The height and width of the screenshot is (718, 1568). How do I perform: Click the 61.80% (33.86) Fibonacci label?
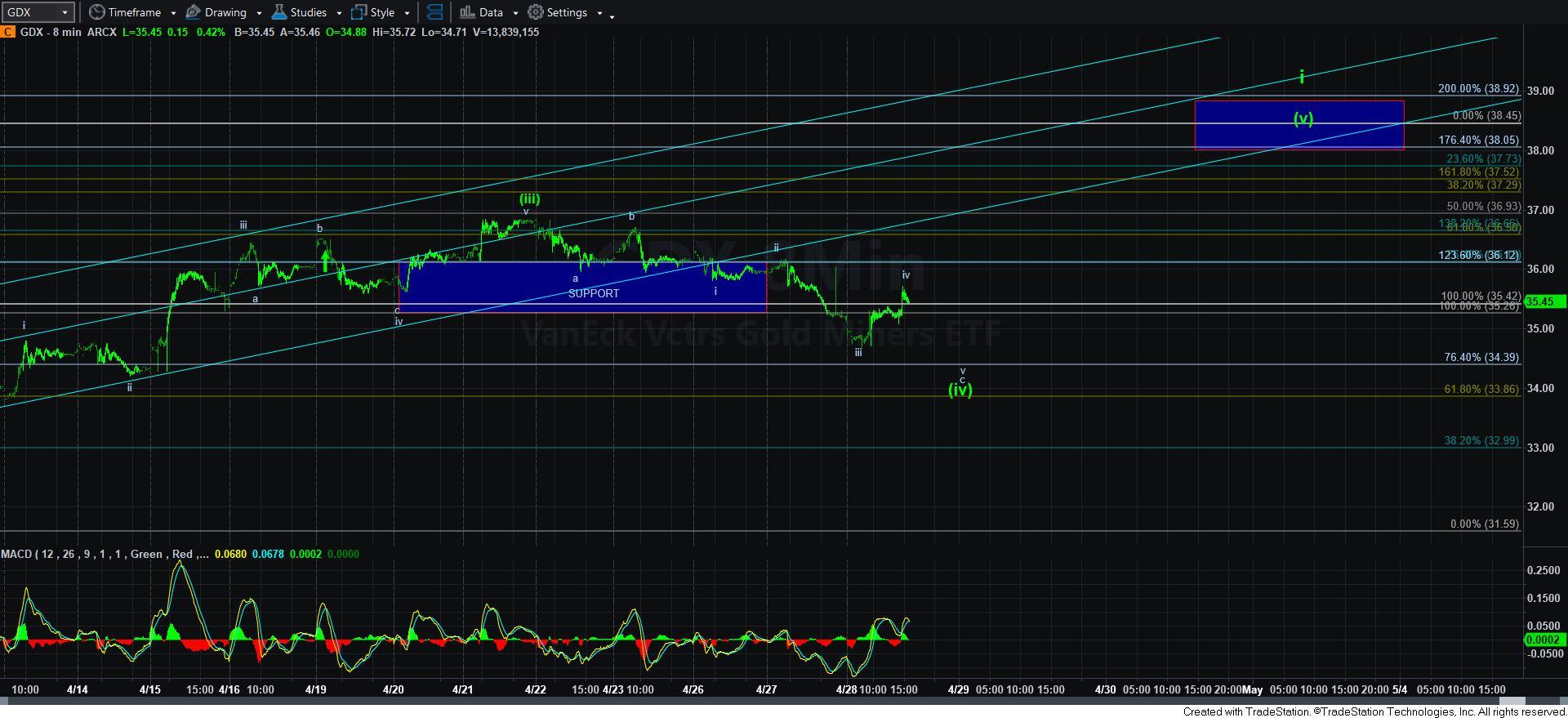(x=1481, y=390)
